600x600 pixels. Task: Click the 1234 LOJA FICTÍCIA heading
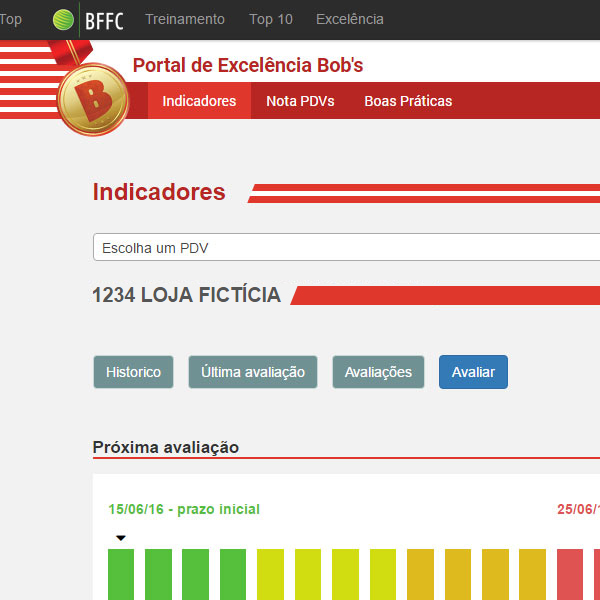click(x=187, y=295)
